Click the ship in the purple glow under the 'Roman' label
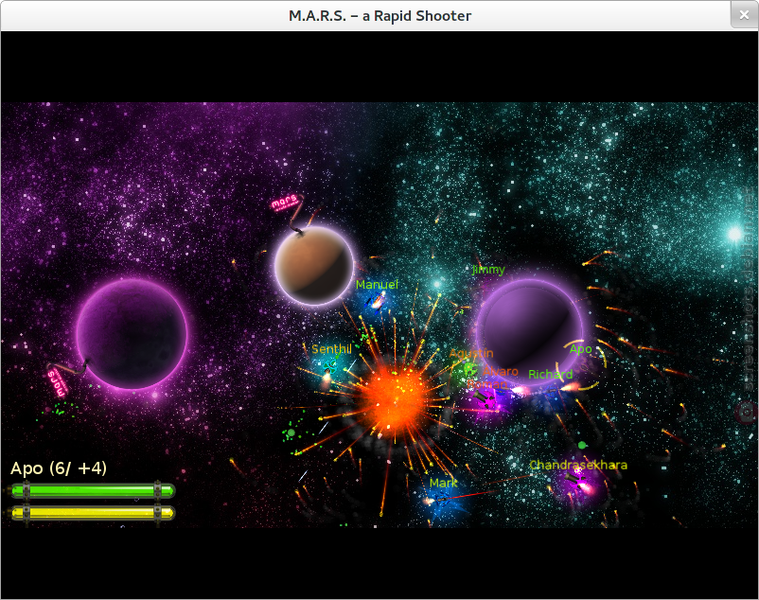The height and width of the screenshot is (600, 759). click(486, 400)
